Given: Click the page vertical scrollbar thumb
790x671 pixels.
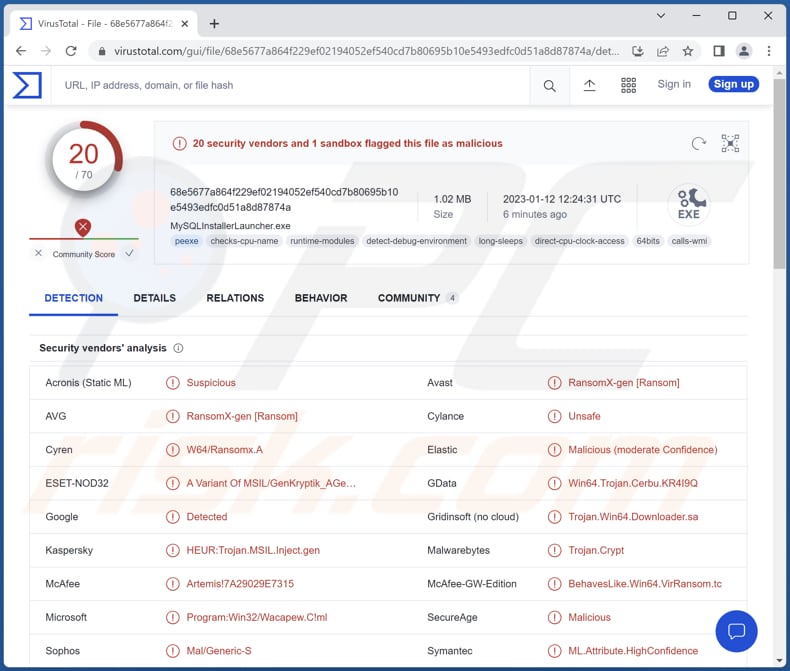Looking at the screenshot, I should coord(779,174).
